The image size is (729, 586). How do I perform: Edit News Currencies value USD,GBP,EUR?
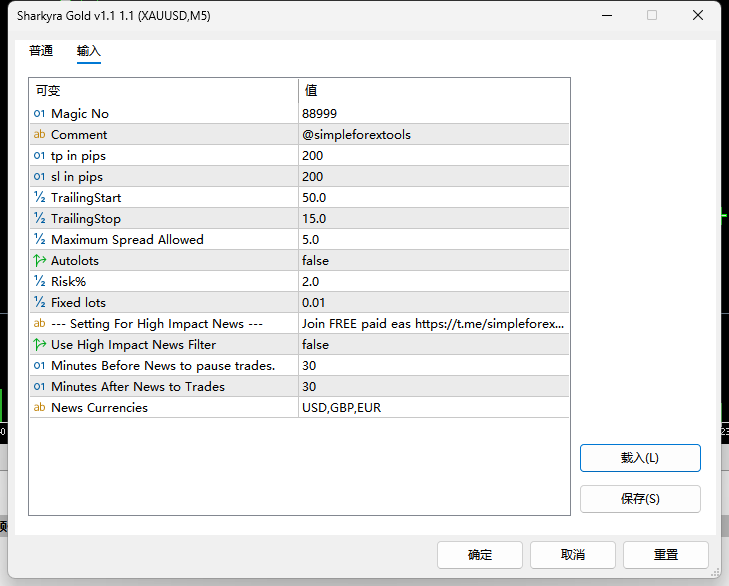[434, 407]
